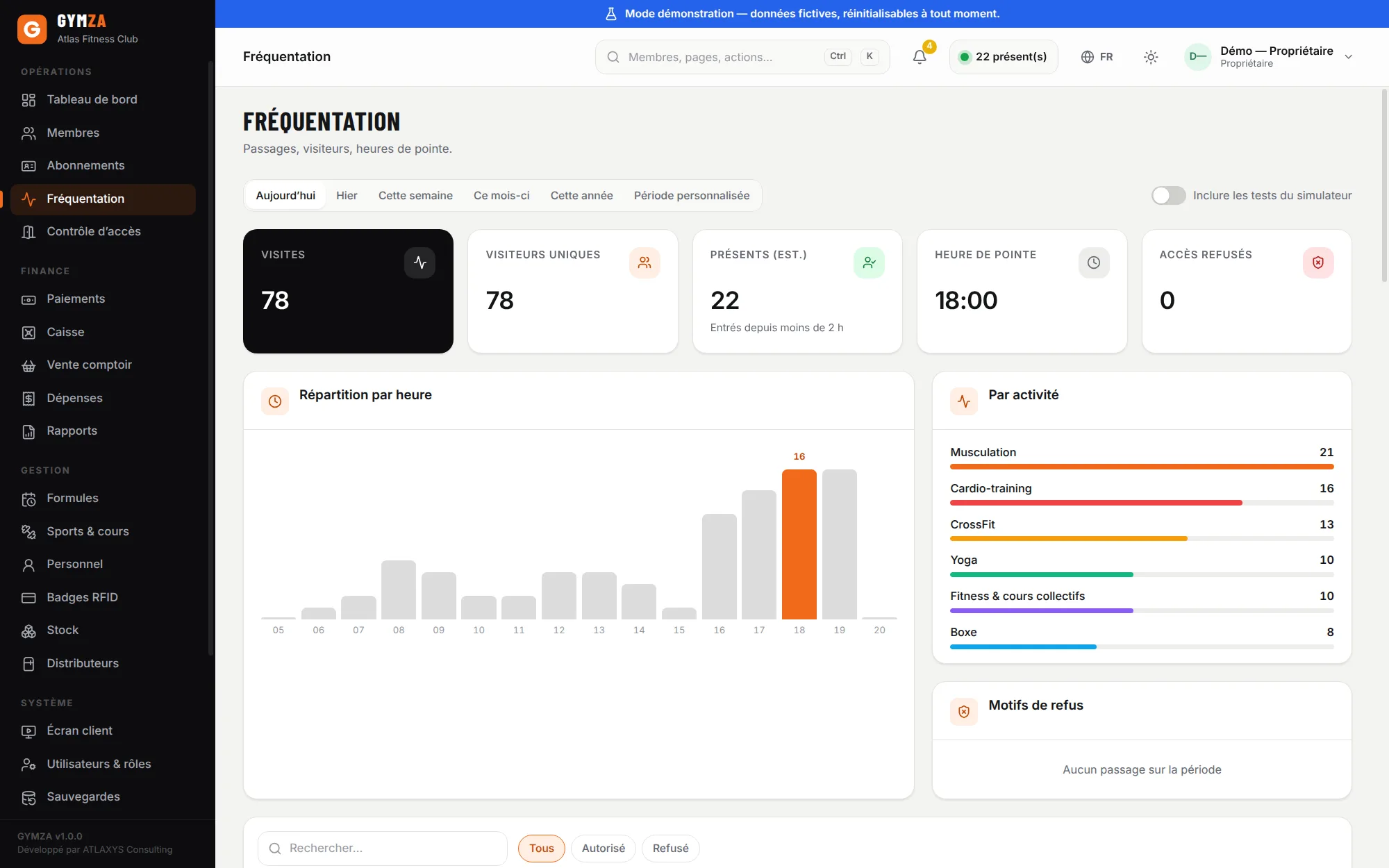1389x868 pixels.
Task: Click the Rapports sidebar icon
Action: (x=28, y=431)
